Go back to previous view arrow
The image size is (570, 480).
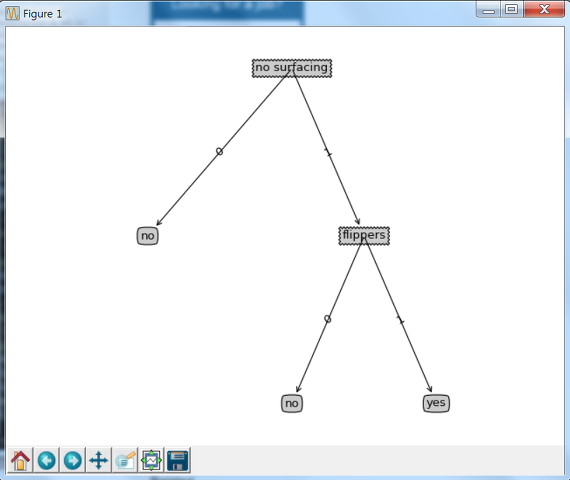47,460
